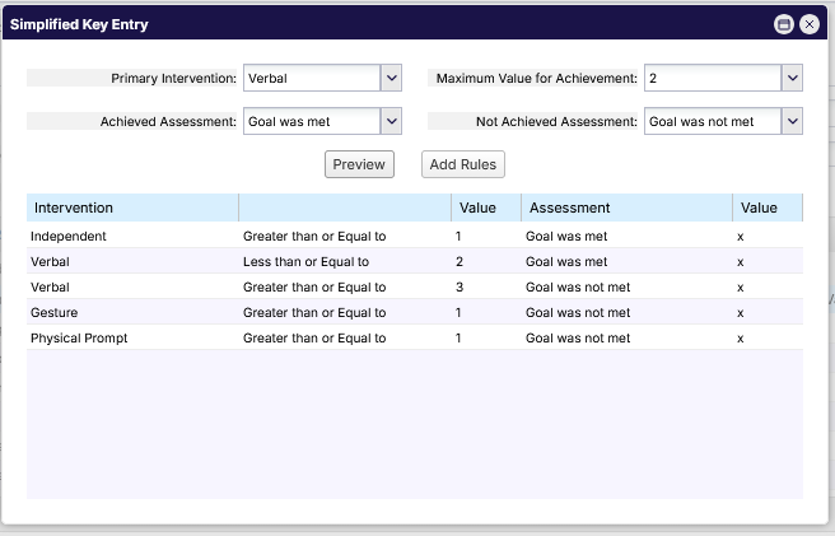The width and height of the screenshot is (835, 536).
Task: Select the Assessment column header
Action: pyautogui.click(x=627, y=208)
